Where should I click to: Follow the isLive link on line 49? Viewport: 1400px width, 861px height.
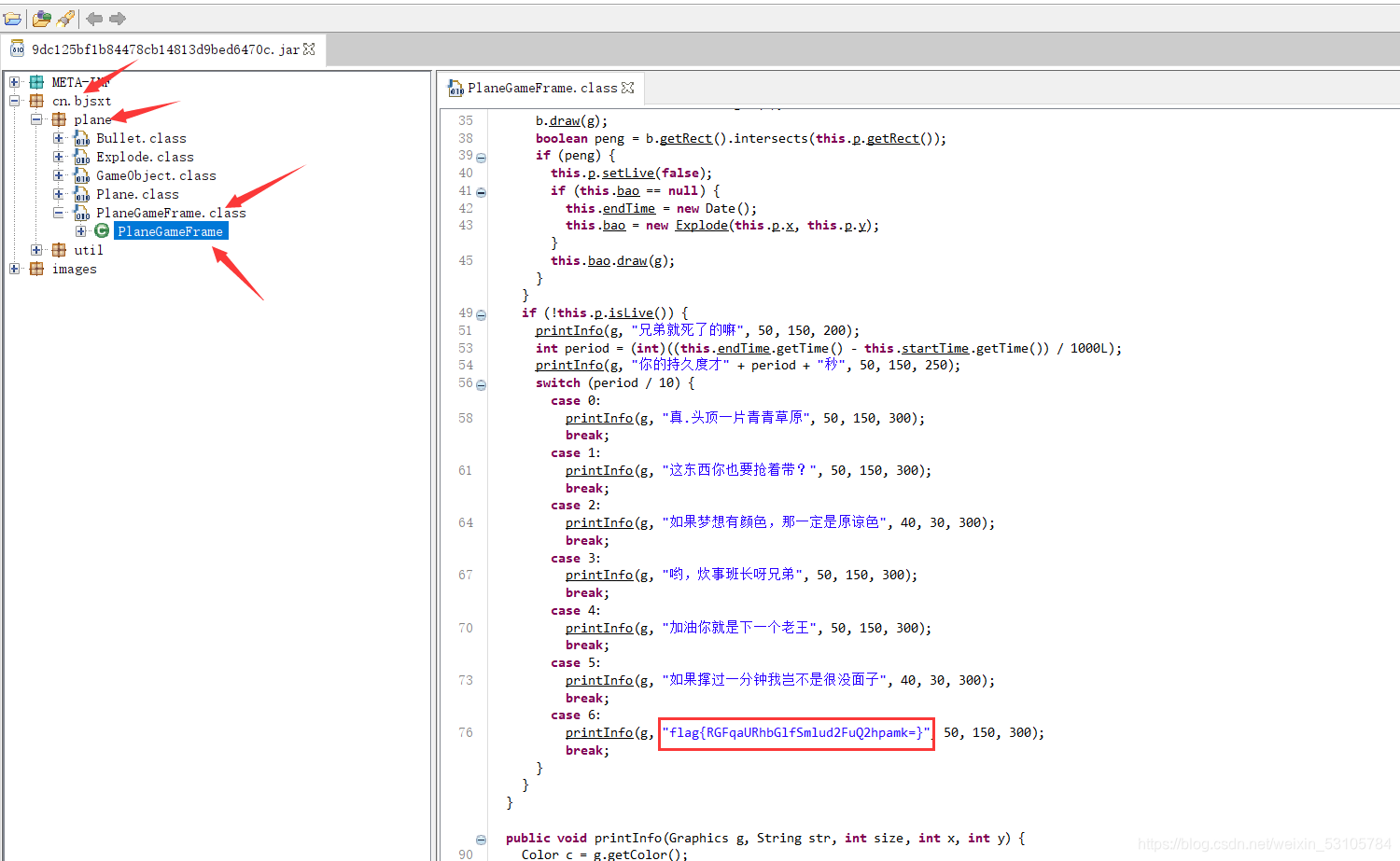pos(632,312)
